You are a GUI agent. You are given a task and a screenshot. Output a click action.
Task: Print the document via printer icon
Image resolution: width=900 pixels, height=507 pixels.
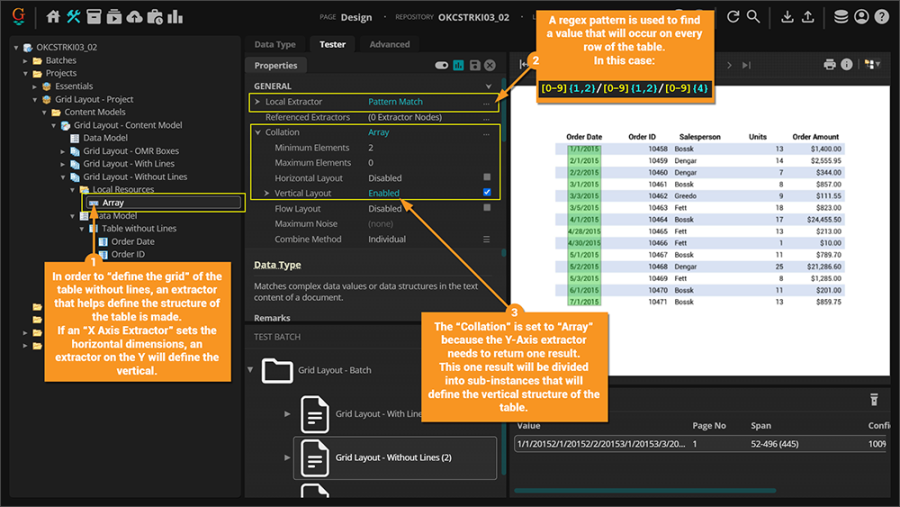(829, 64)
